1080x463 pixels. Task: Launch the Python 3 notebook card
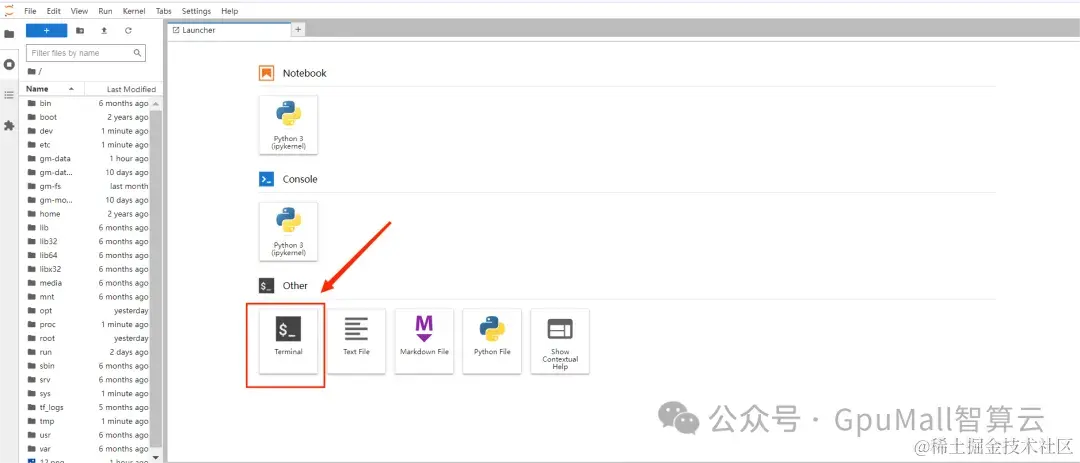[289, 125]
